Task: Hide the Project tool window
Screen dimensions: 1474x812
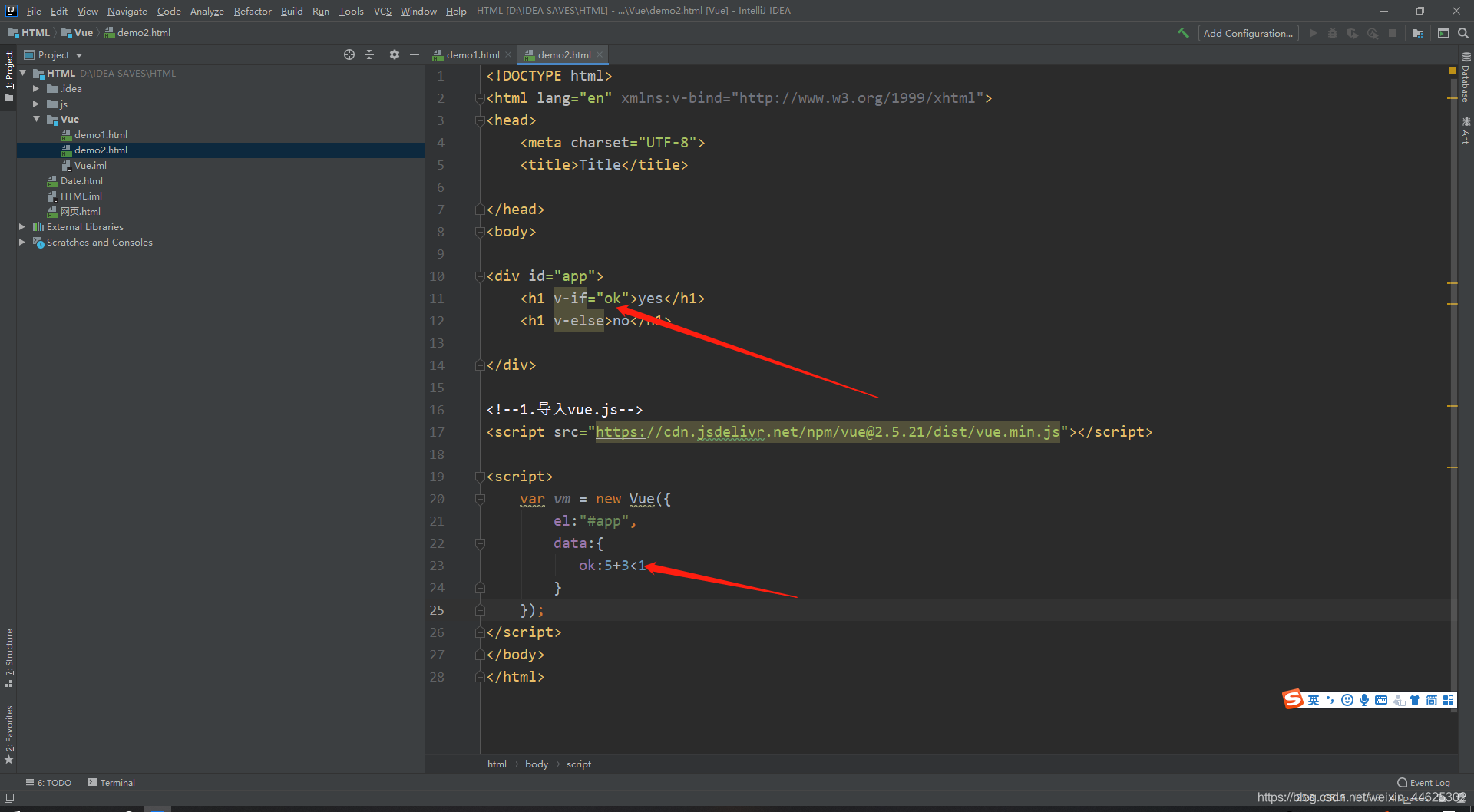Action: tap(415, 54)
